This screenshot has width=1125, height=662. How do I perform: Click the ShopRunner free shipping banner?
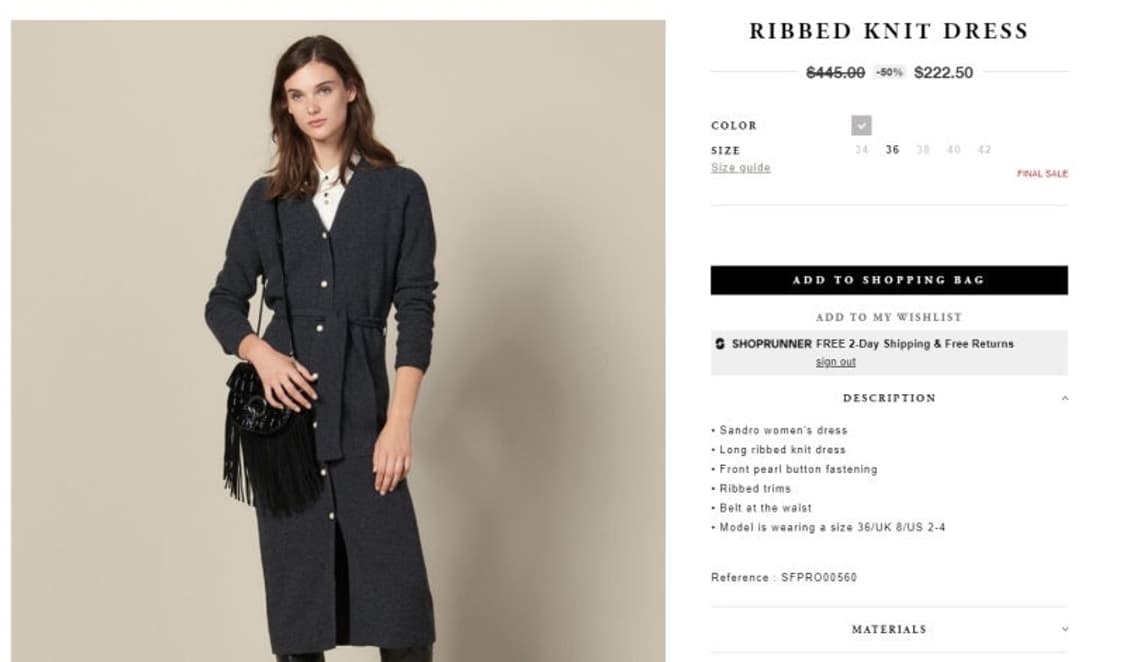pyautogui.click(x=889, y=352)
